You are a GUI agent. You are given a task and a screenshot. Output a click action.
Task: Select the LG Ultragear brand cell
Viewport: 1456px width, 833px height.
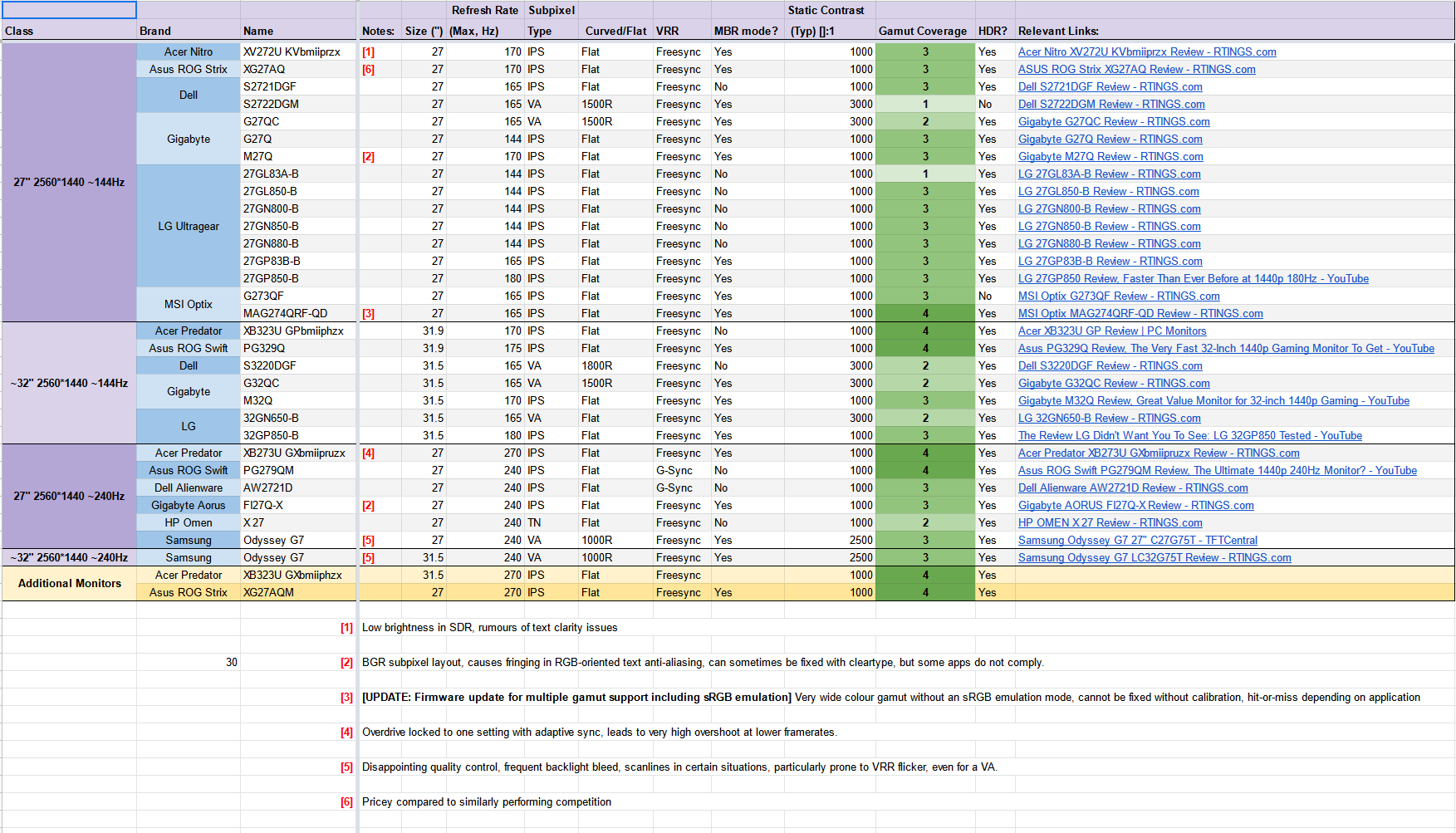189,226
